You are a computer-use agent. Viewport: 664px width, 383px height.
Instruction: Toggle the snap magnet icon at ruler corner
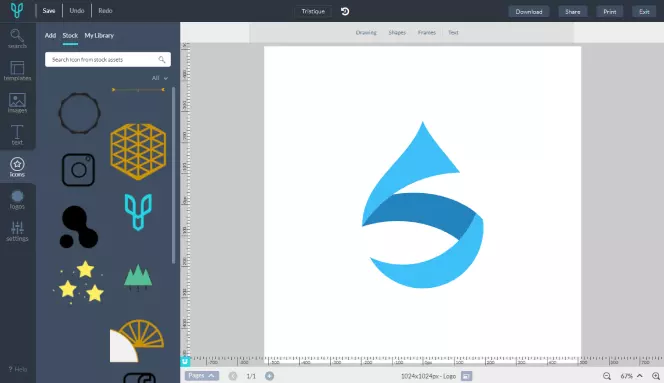[185, 361]
